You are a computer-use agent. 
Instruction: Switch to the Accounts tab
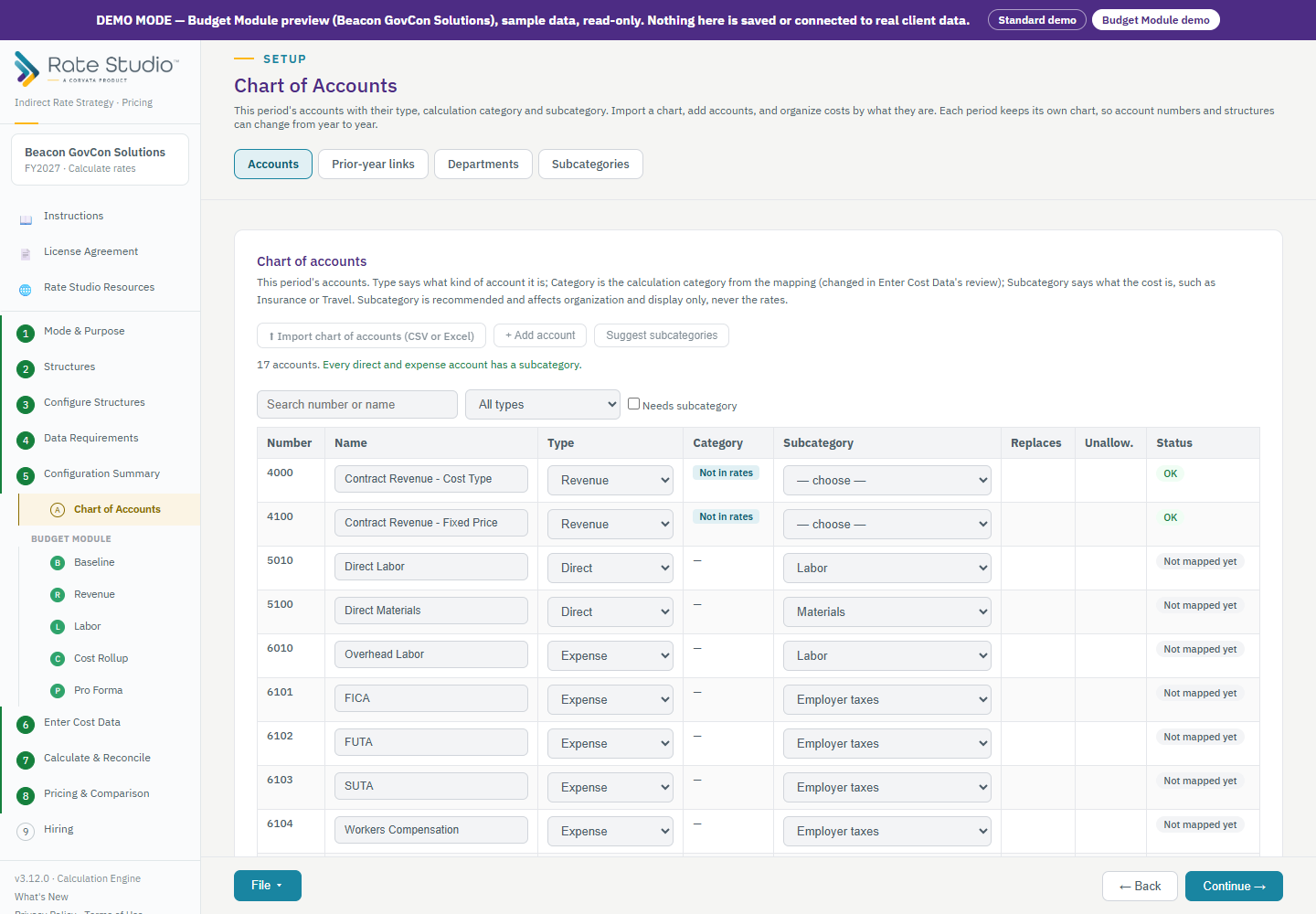pyautogui.click(x=273, y=165)
